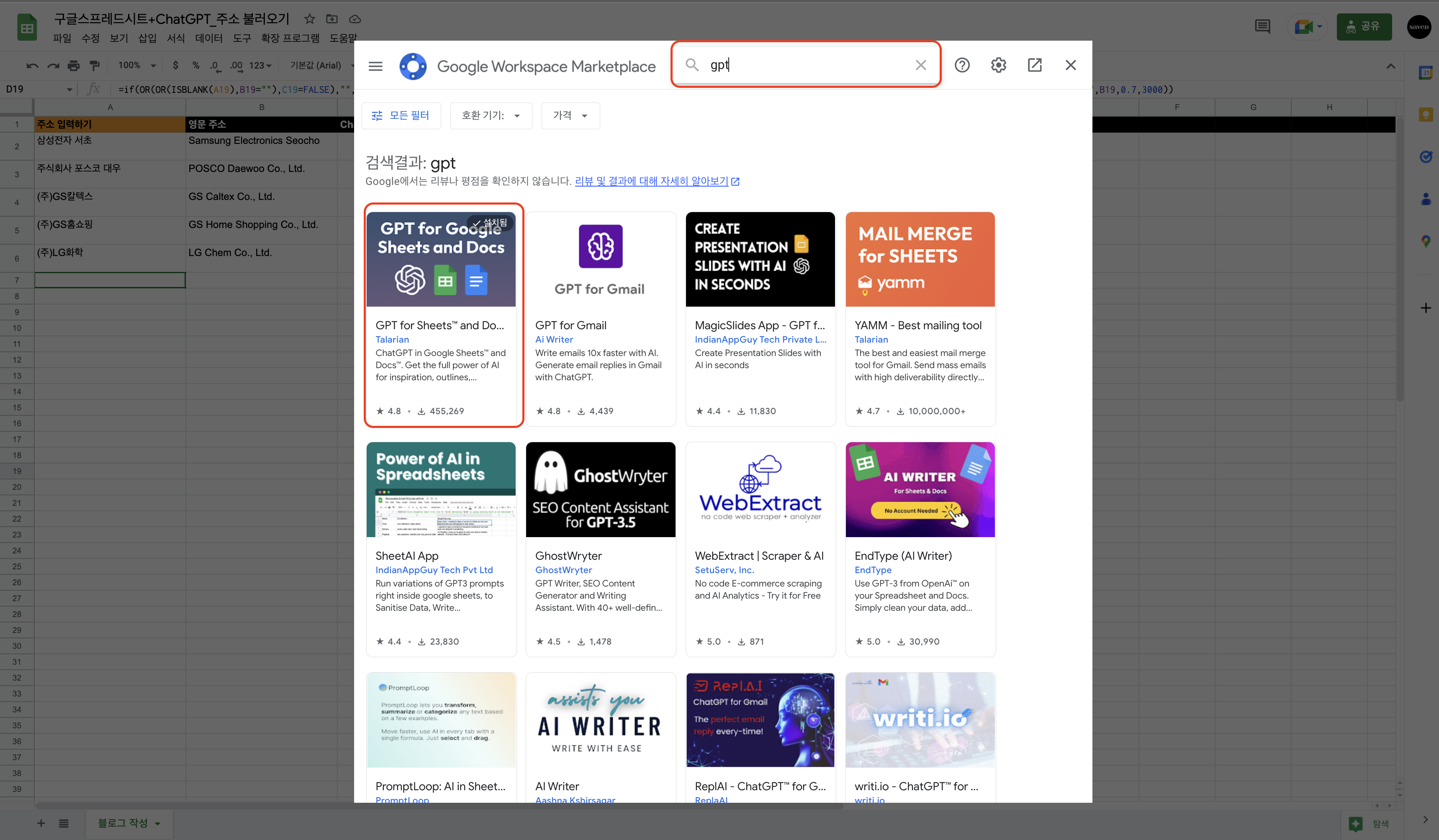The height and width of the screenshot is (840, 1439).
Task: Click the search magnifier icon
Action: point(691,65)
